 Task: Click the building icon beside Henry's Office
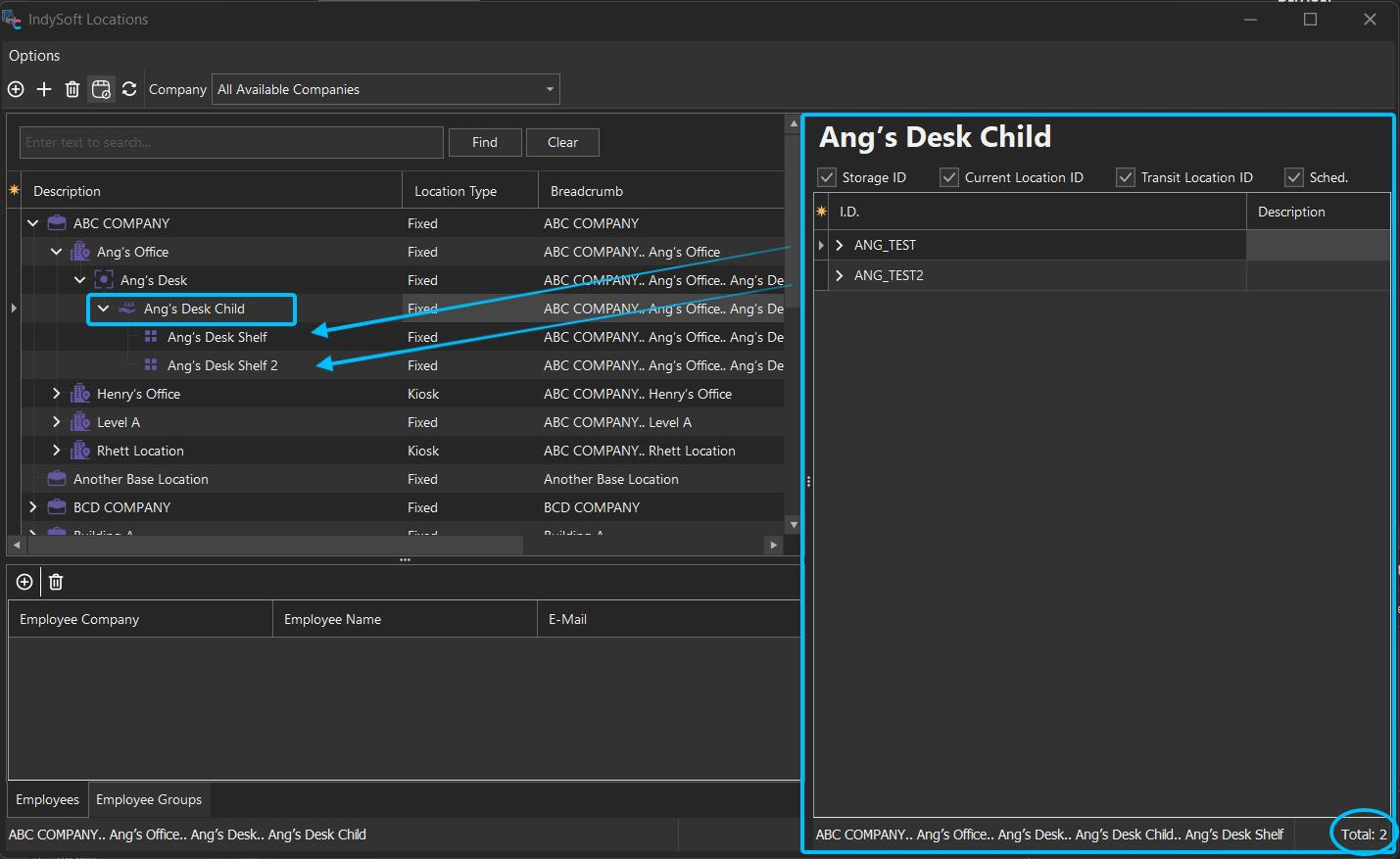pos(80,394)
